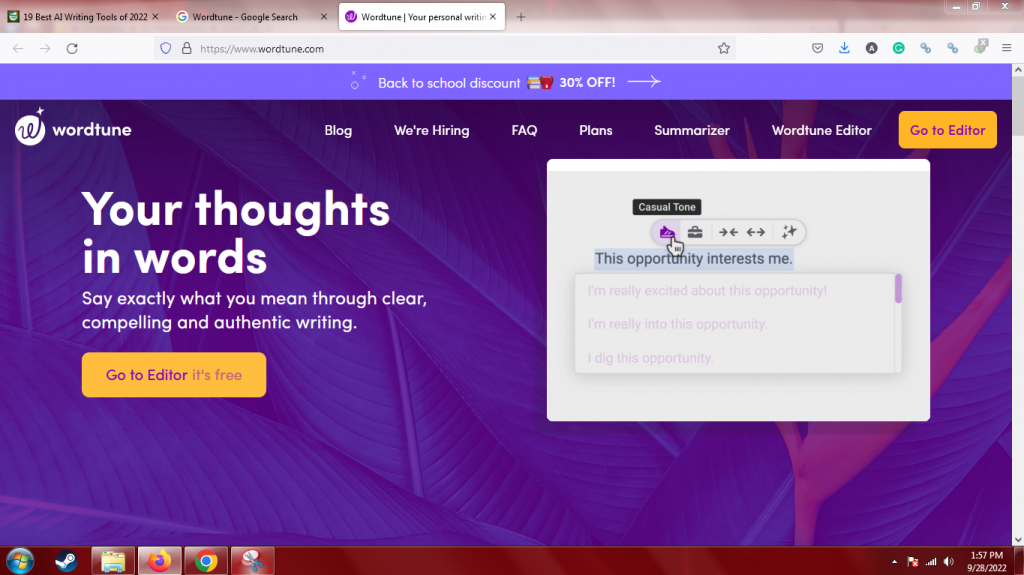The width and height of the screenshot is (1024, 575).
Task: Open the Firefox hamburger menu
Action: pyautogui.click(x=1006, y=48)
